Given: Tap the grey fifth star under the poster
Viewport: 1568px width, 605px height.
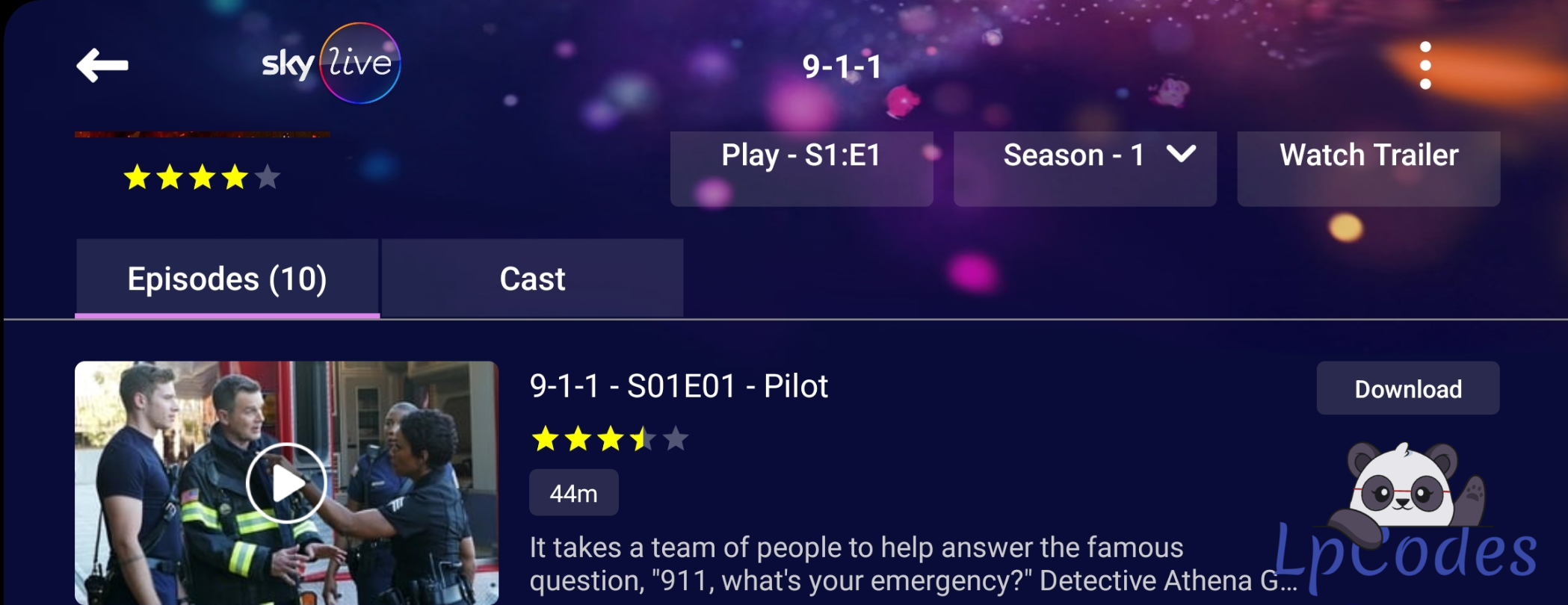Looking at the screenshot, I should click(267, 178).
